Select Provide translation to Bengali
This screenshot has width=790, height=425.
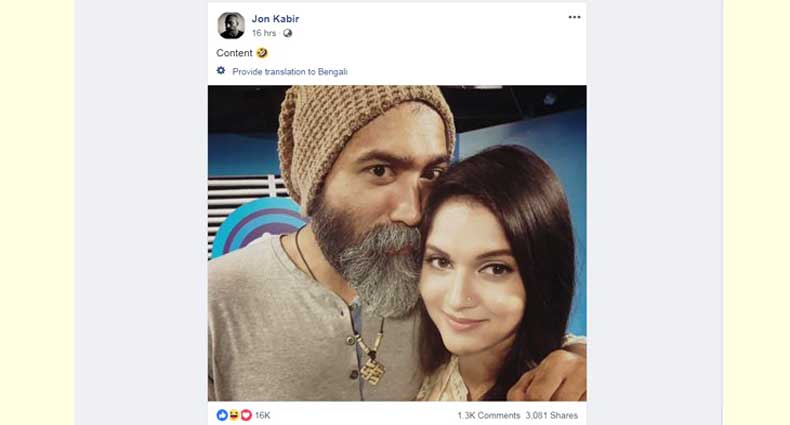[290, 72]
